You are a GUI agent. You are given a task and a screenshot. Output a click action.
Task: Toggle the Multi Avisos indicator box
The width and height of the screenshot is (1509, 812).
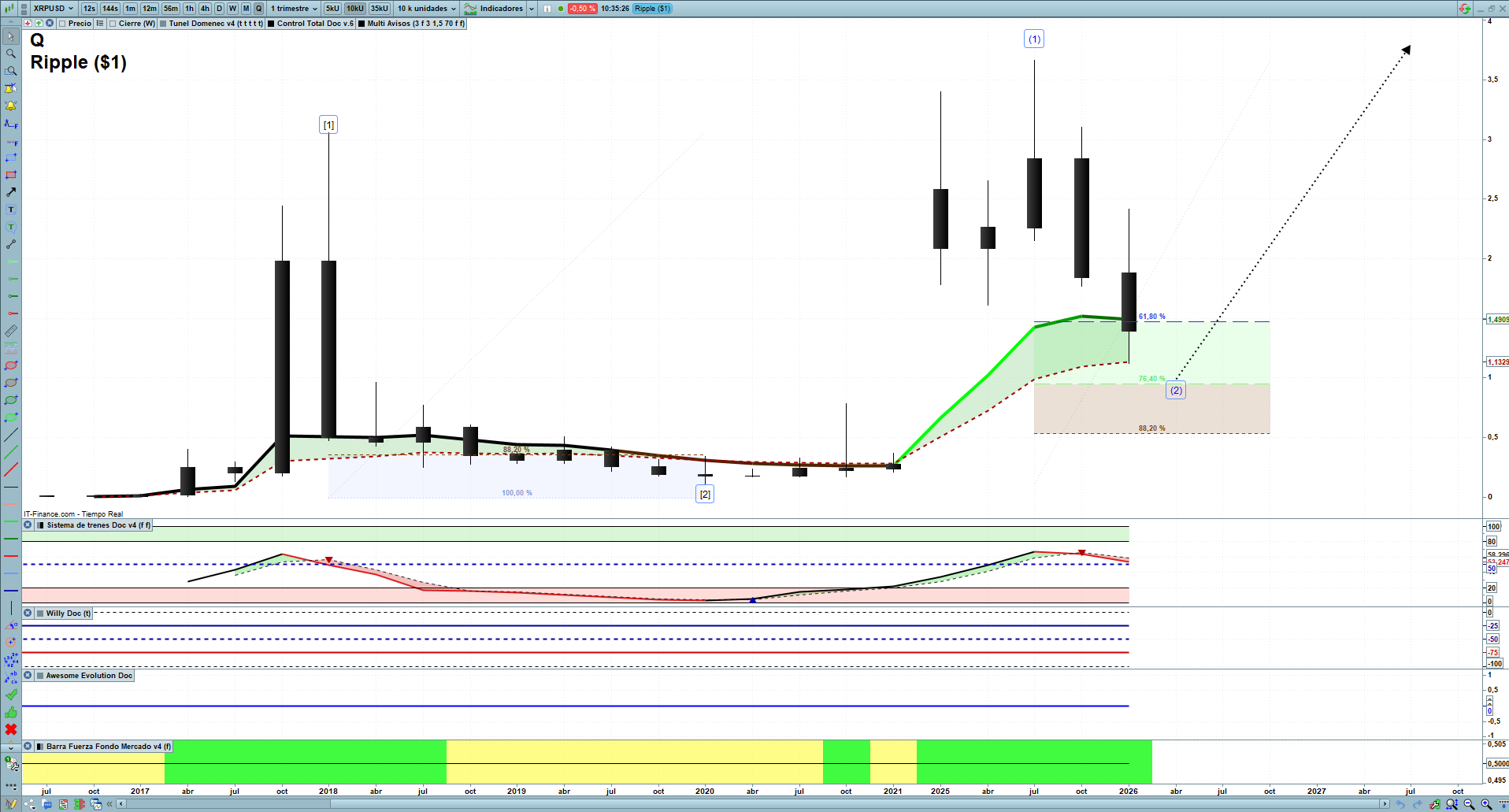pyautogui.click(x=361, y=24)
